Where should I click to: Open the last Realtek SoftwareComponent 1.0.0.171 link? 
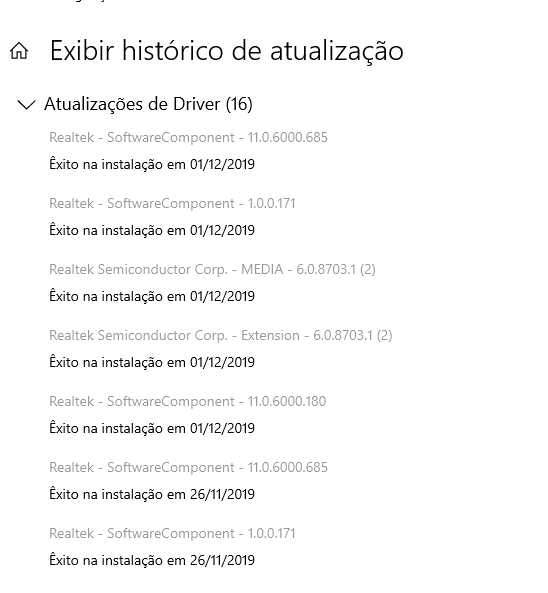click(172, 534)
